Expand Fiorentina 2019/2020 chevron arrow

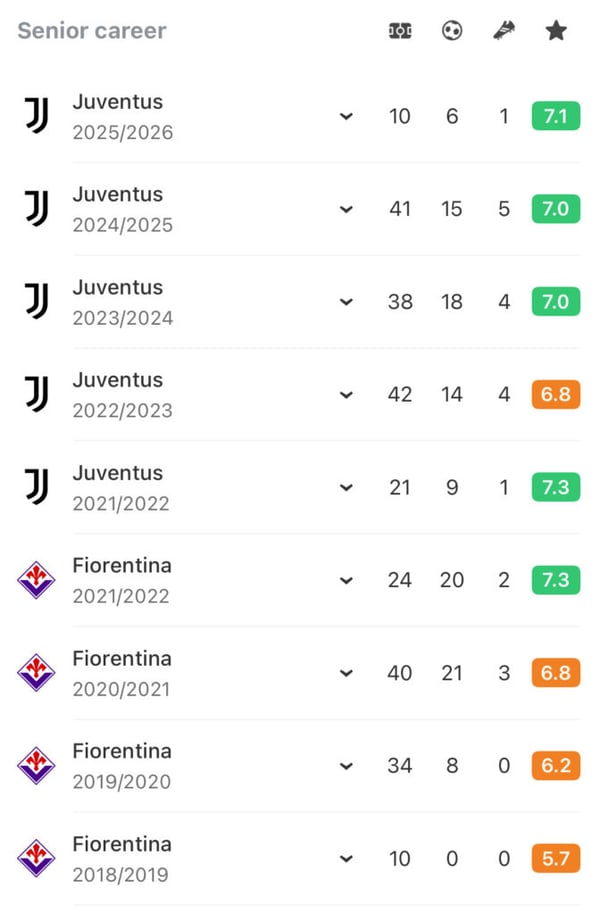(x=346, y=767)
